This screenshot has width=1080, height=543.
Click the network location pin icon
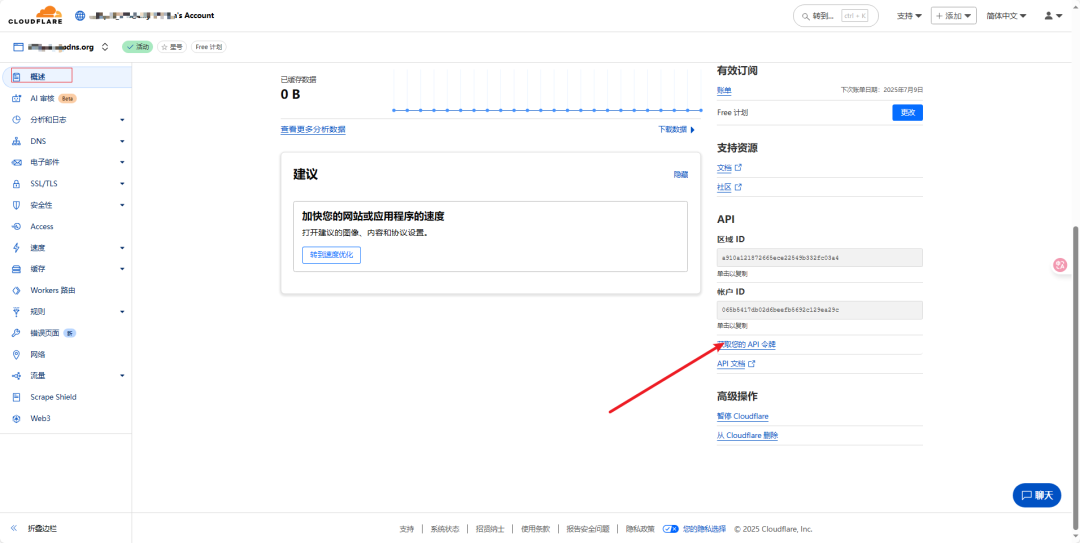click(x=17, y=355)
